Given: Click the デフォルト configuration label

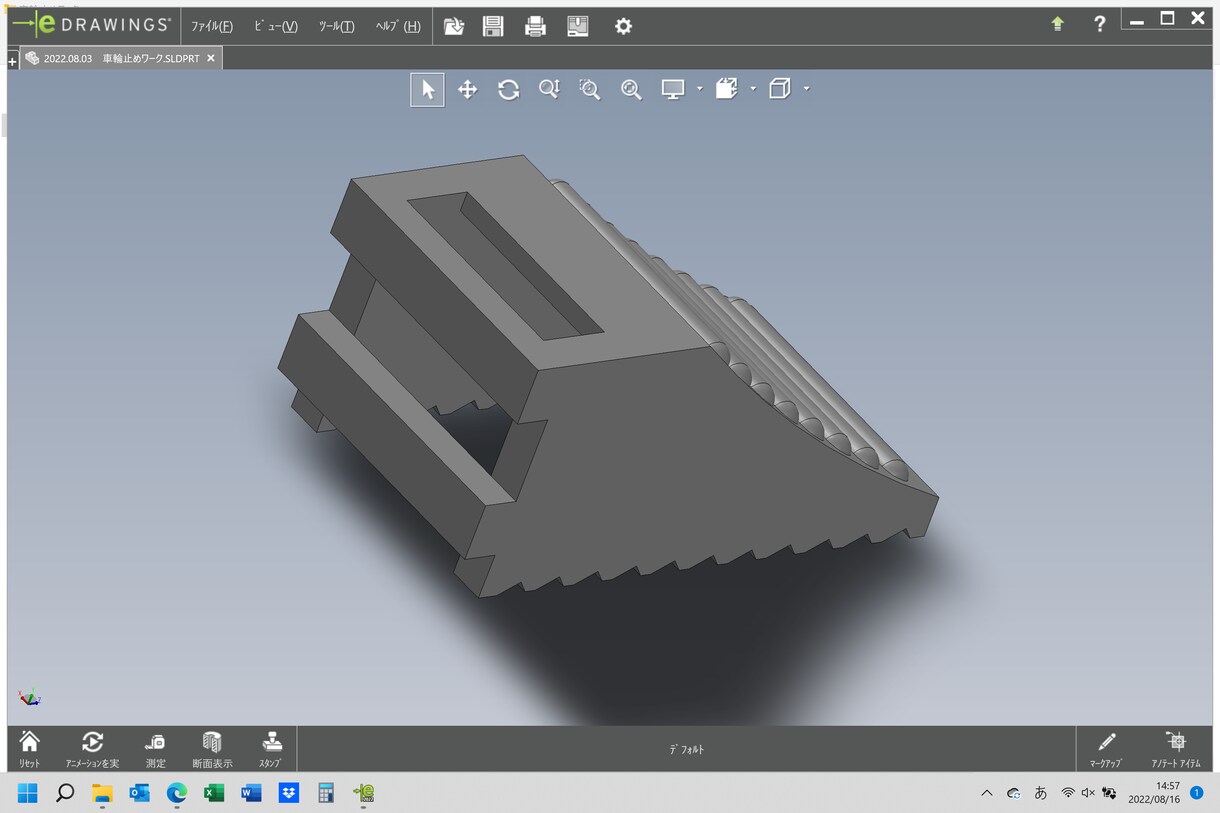Looking at the screenshot, I should coord(686,749).
